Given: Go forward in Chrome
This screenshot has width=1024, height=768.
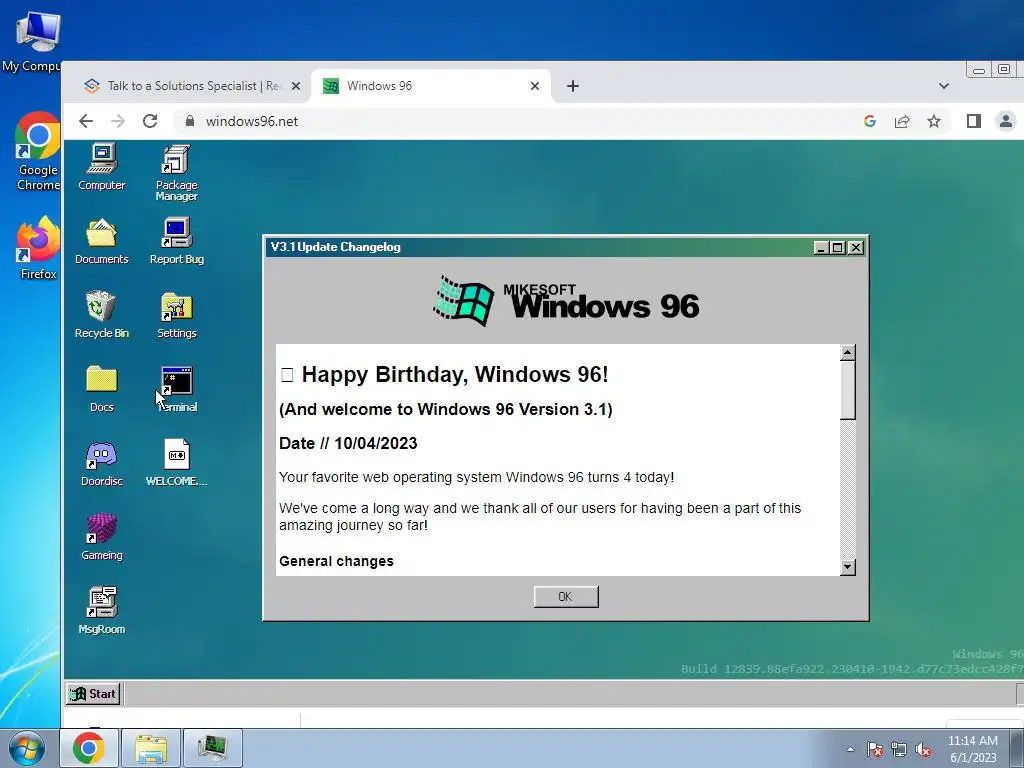Looking at the screenshot, I should point(118,121).
